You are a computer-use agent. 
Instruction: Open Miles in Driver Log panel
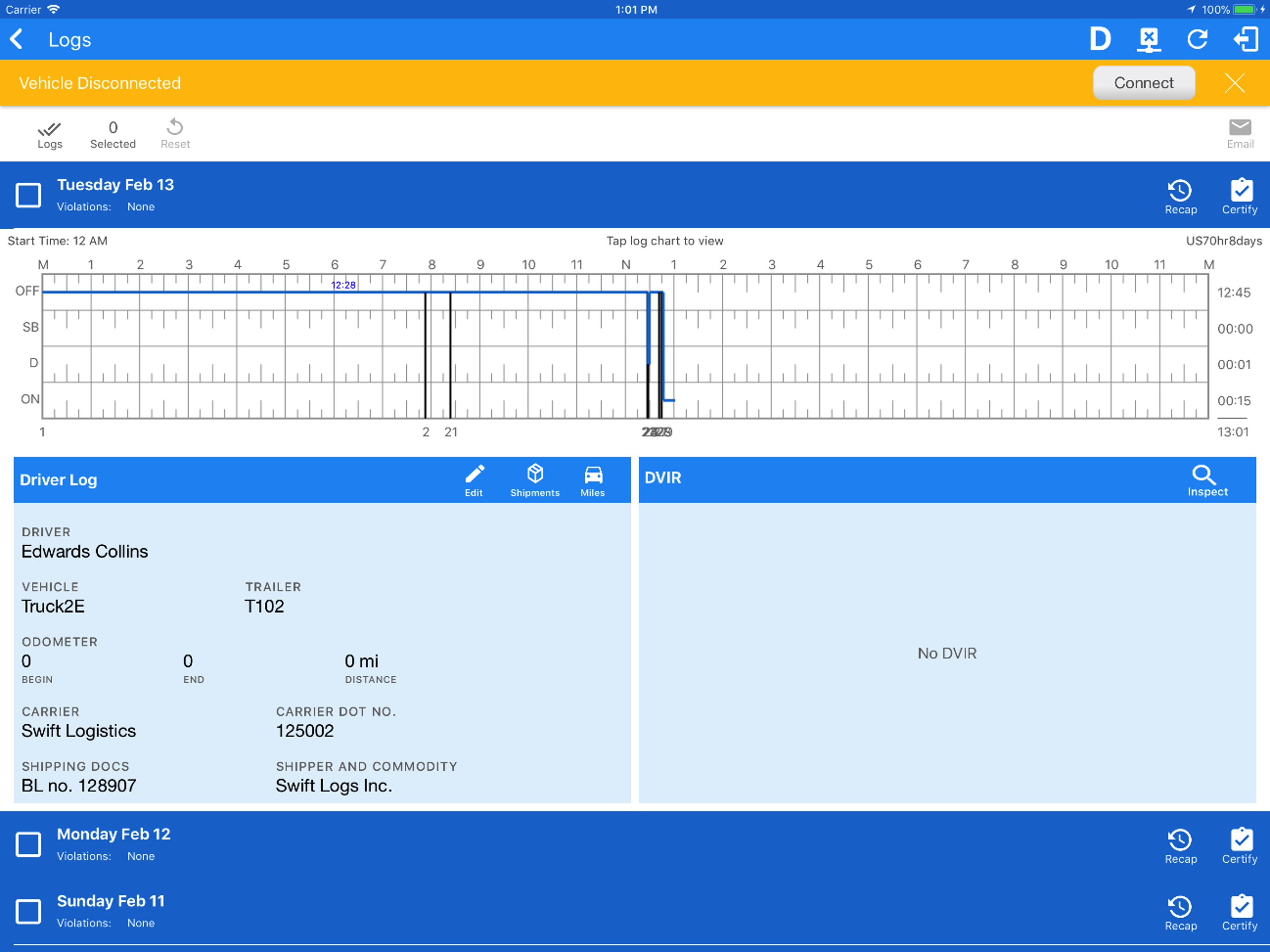coord(593,480)
